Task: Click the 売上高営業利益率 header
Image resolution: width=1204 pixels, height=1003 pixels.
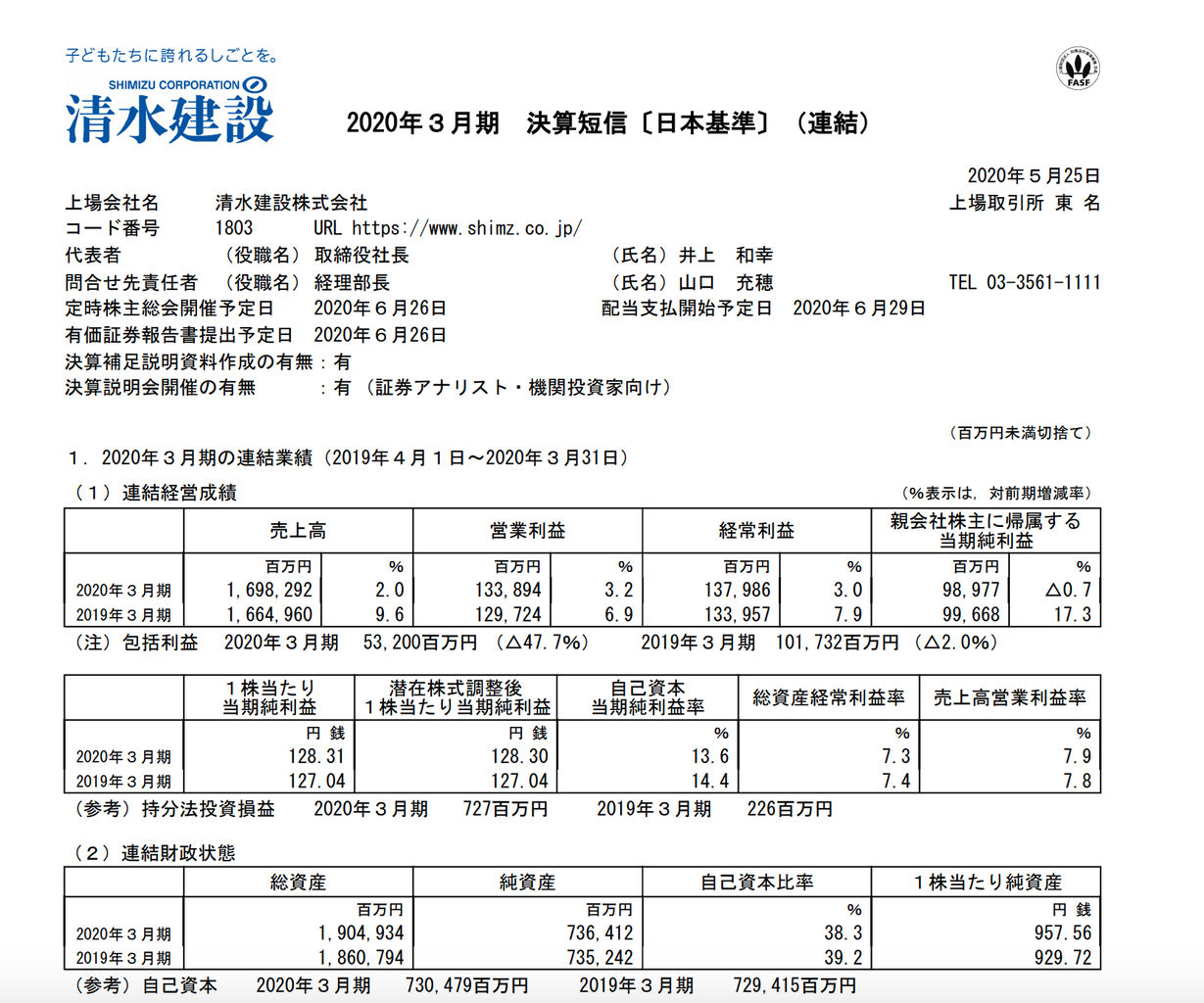Action: (1010, 697)
